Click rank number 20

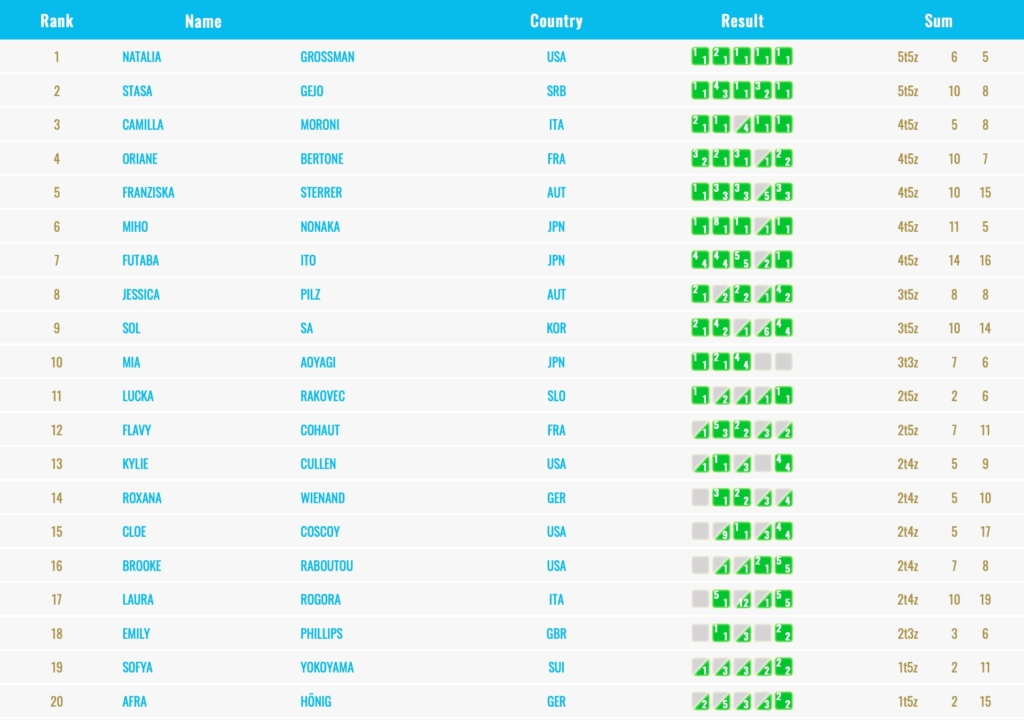point(57,702)
